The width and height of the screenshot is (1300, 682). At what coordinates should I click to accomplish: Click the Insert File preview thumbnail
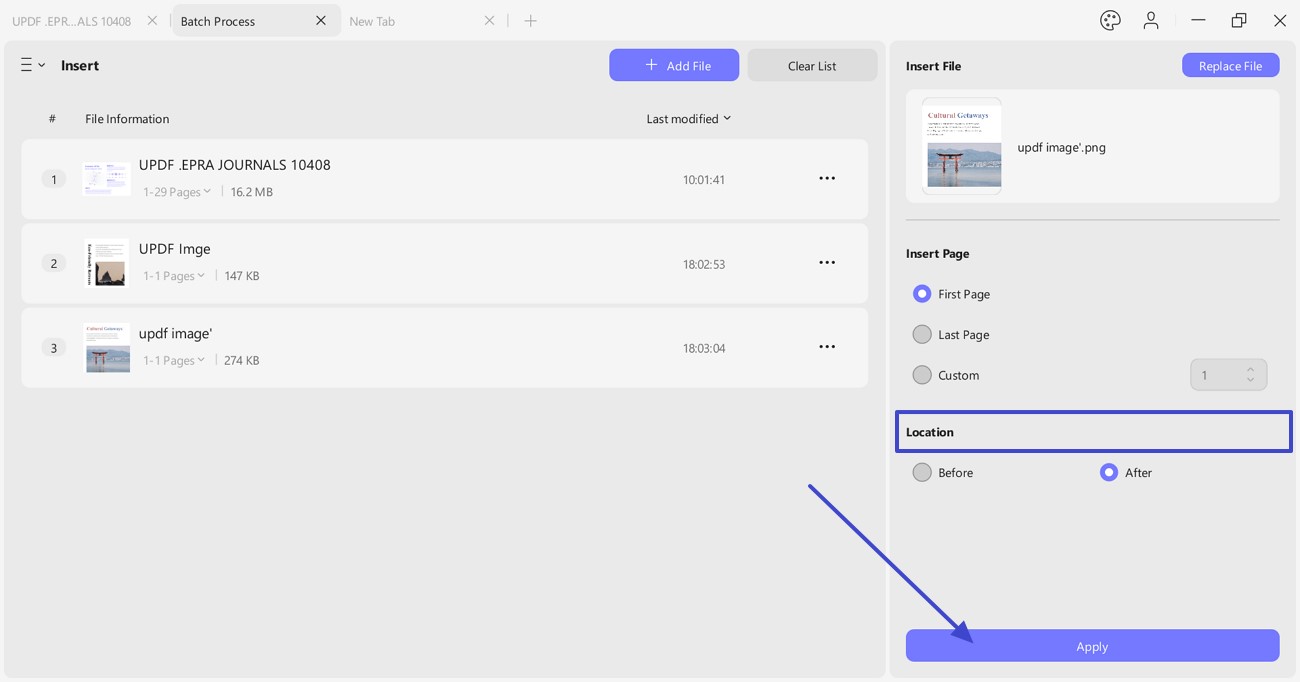coord(961,146)
